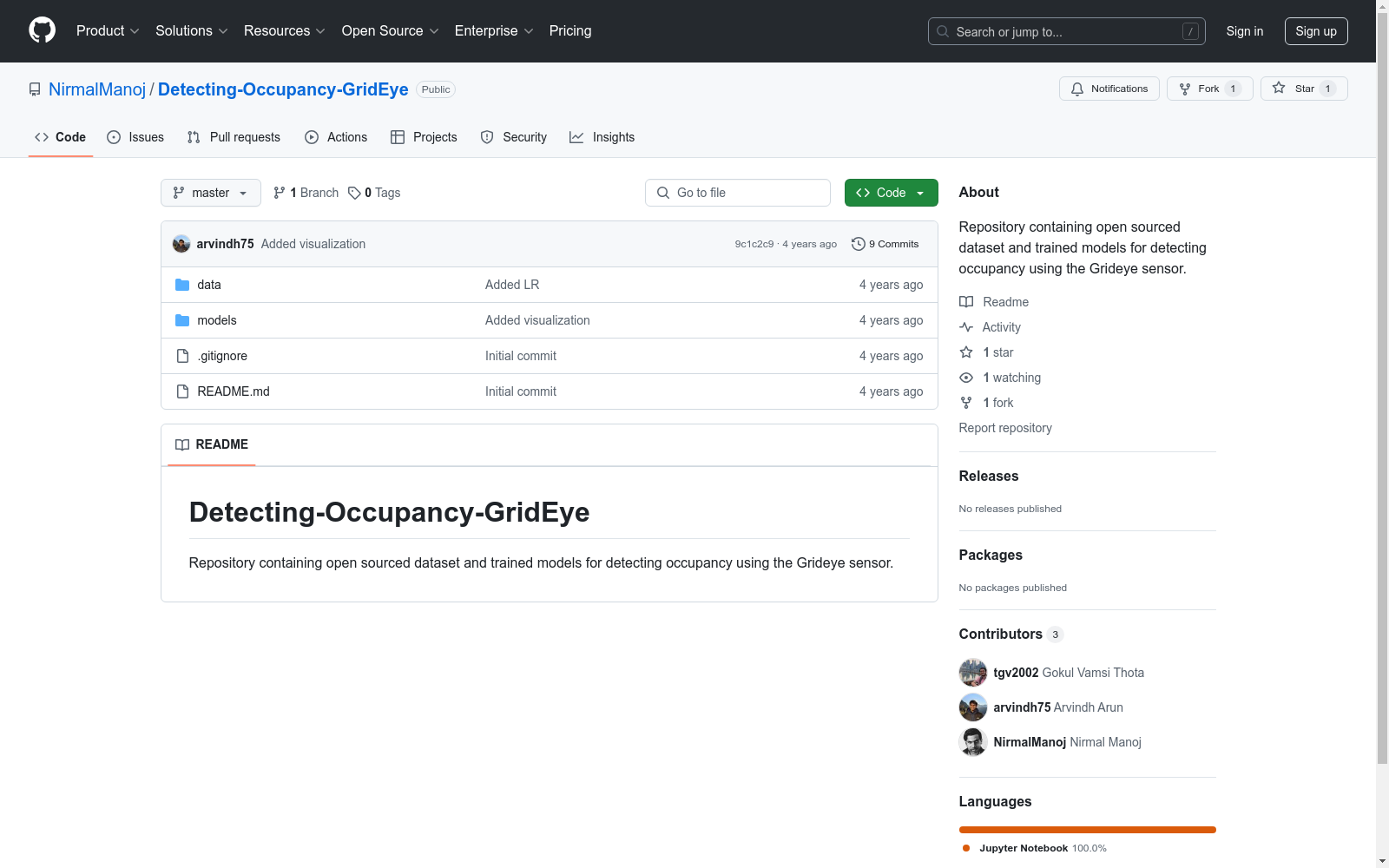Select the Code repository tab
Screen dimensions: 1389x868
61,137
